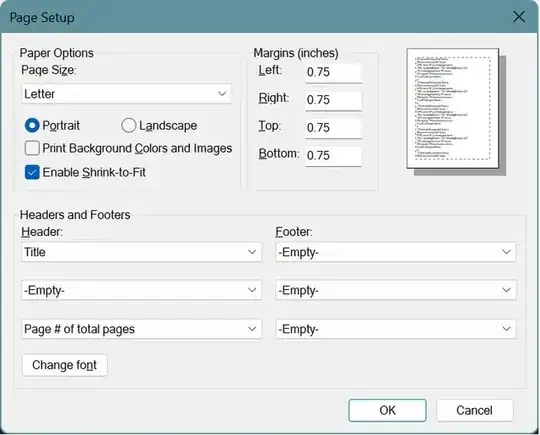Click the Bottom: margin label
540x435 pixels.
click(279, 154)
